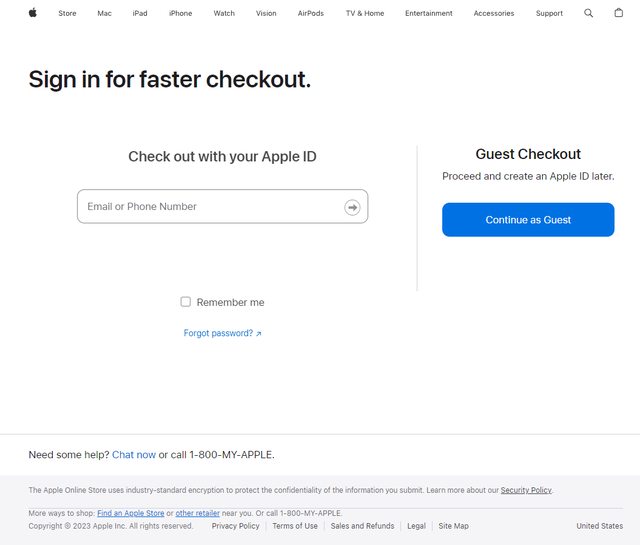Open the Security Policy link

coord(526,490)
